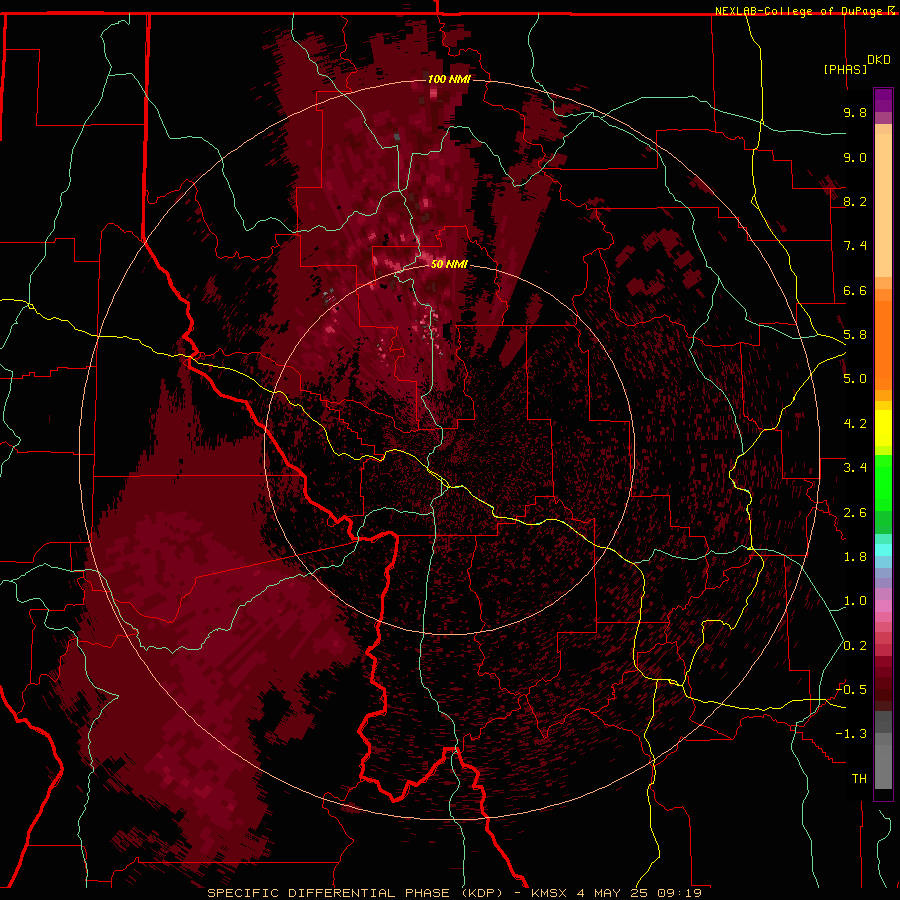Pick the purple top of color scale

pyautogui.click(x=883, y=100)
